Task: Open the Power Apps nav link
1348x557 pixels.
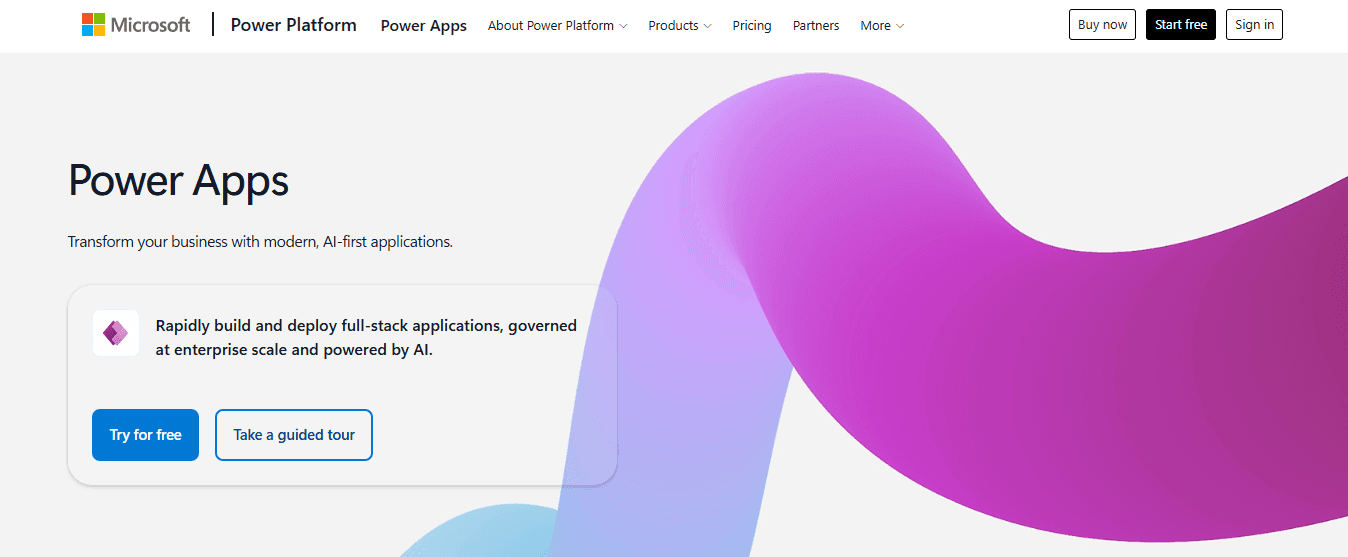Action: click(424, 26)
